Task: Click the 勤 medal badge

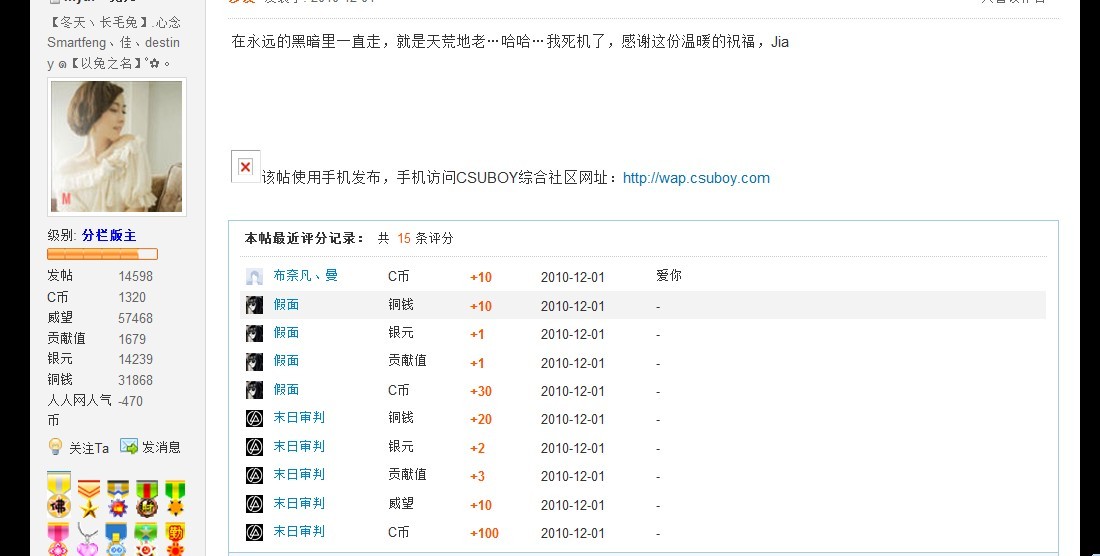Action: (x=175, y=539)
